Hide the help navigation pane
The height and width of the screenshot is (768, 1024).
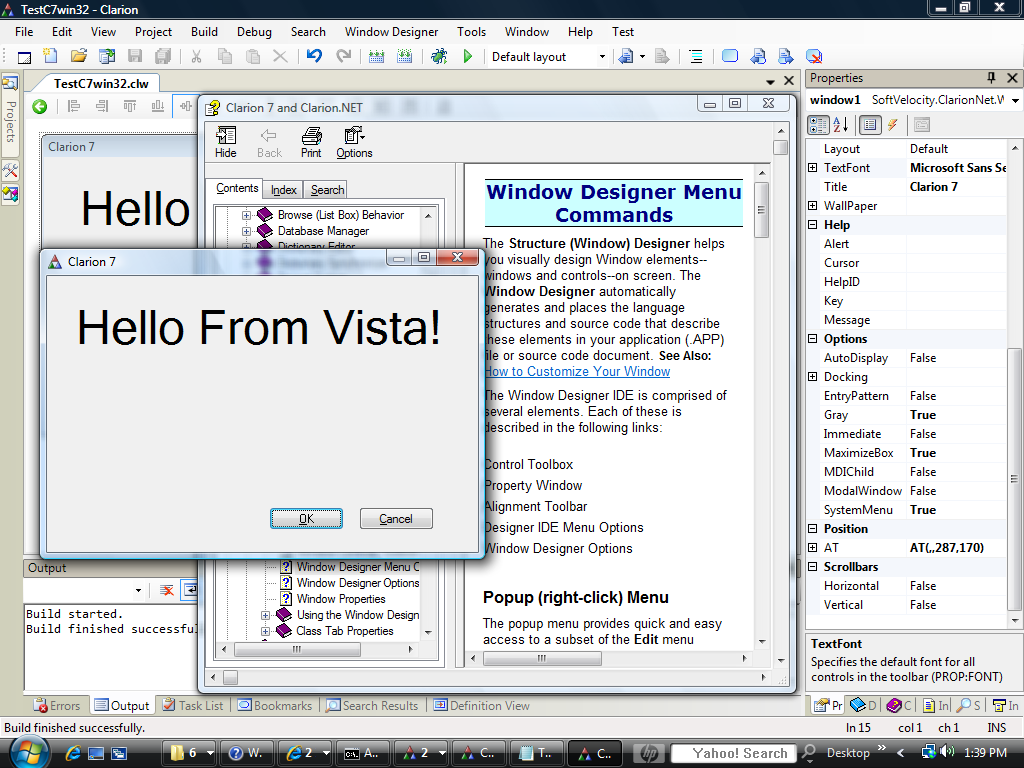click(x=226, y=143)
